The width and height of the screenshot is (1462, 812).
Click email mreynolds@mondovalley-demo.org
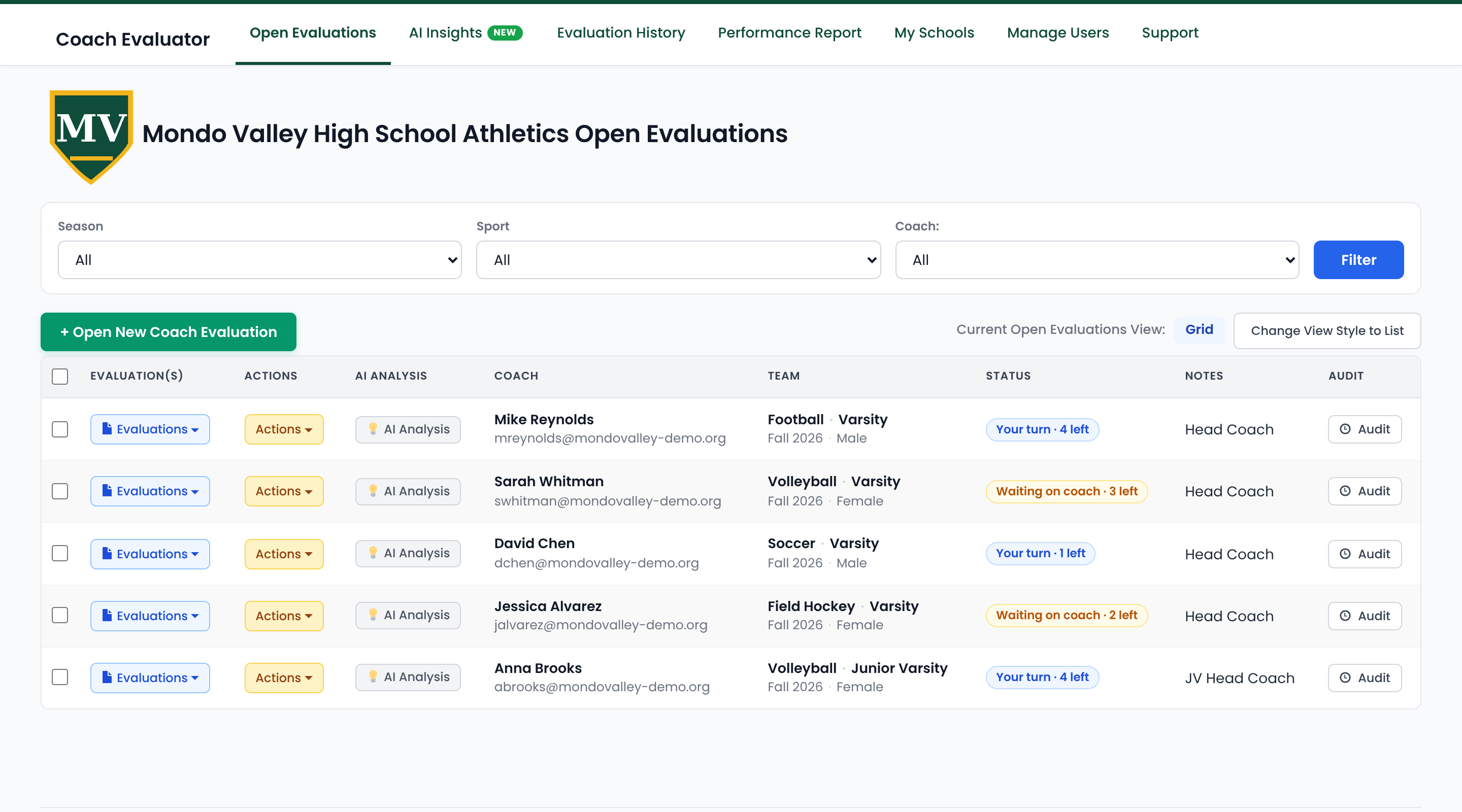[610, 438]
